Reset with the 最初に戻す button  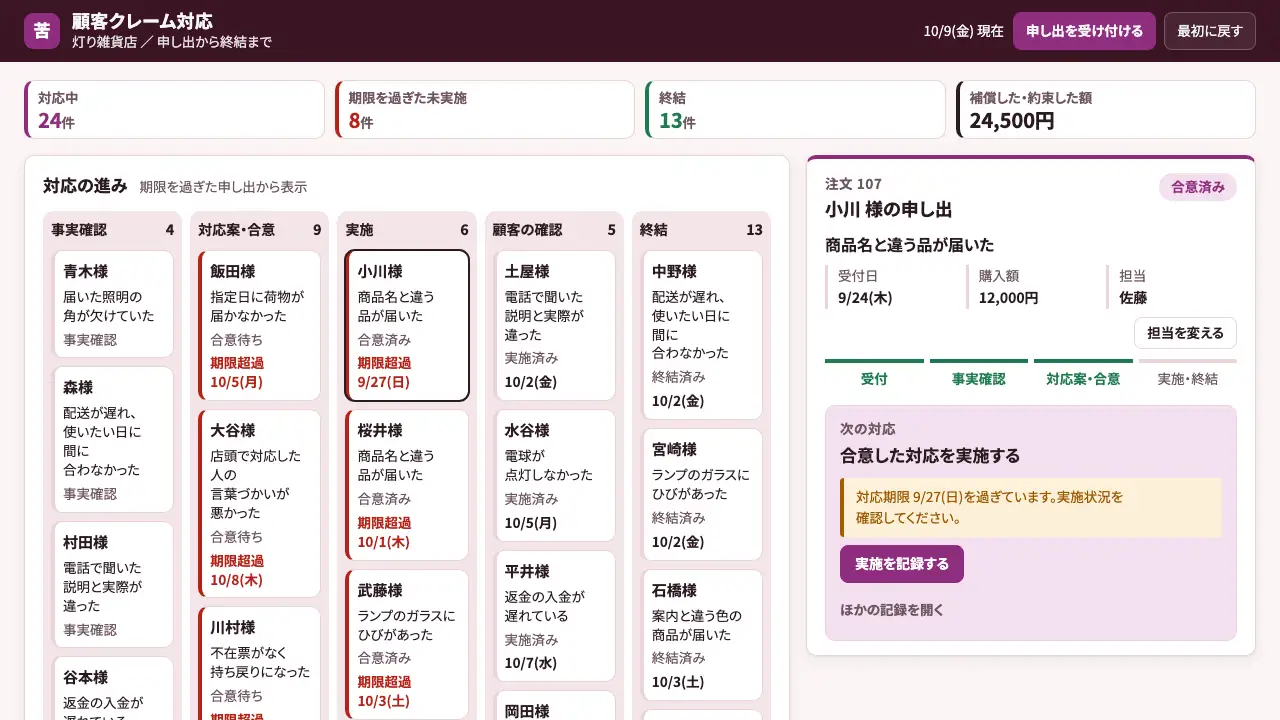[x=1209, y=31]
